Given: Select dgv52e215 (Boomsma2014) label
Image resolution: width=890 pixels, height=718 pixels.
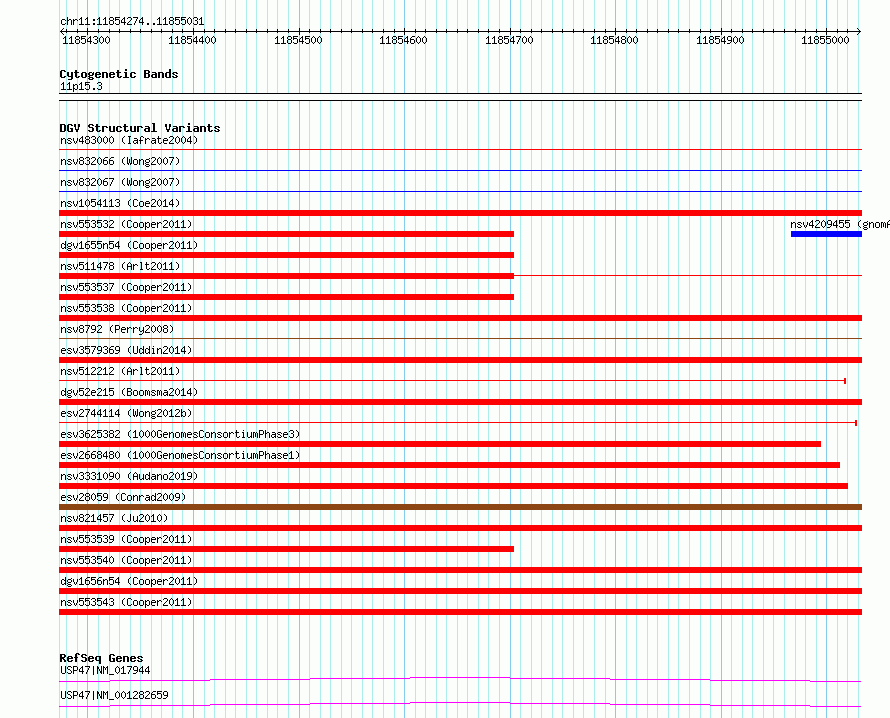Looking at the screenshot, I should [129, 392].
